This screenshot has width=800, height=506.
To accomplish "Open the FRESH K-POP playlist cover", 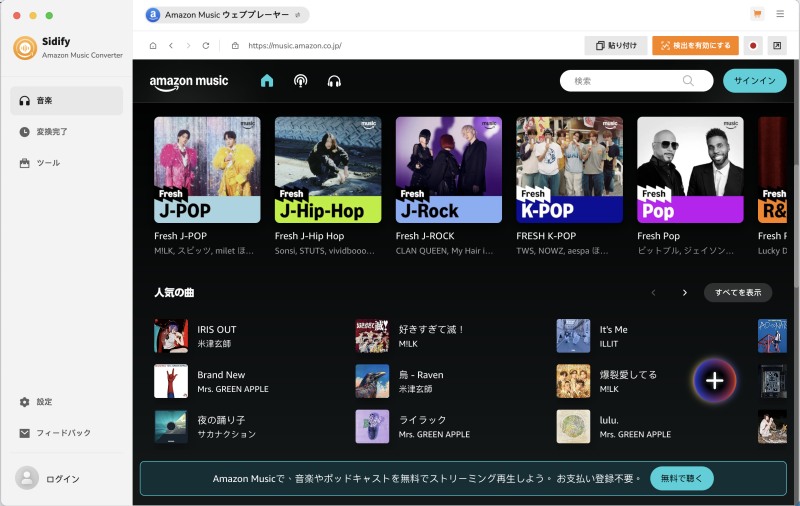I will pos(569,170).
